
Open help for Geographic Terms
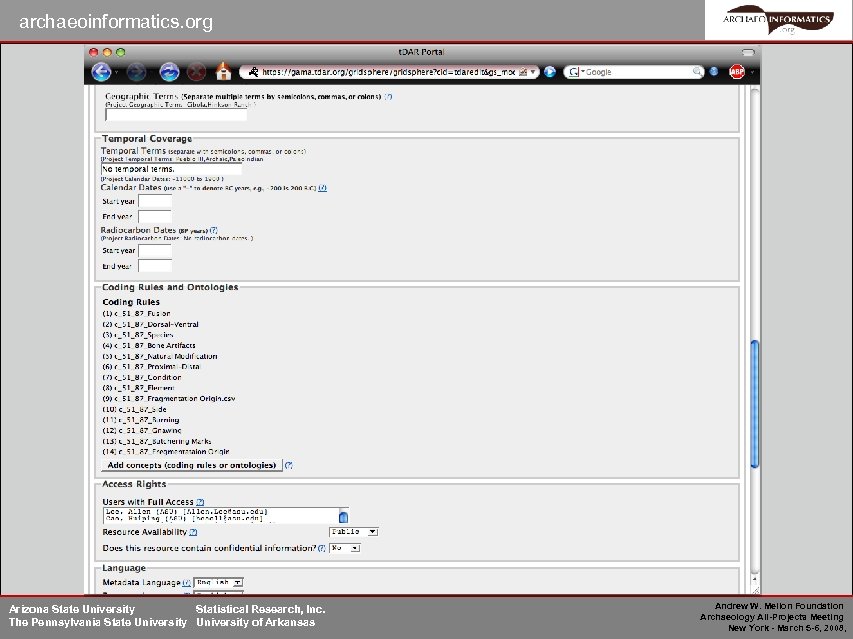tap(388, 96)
